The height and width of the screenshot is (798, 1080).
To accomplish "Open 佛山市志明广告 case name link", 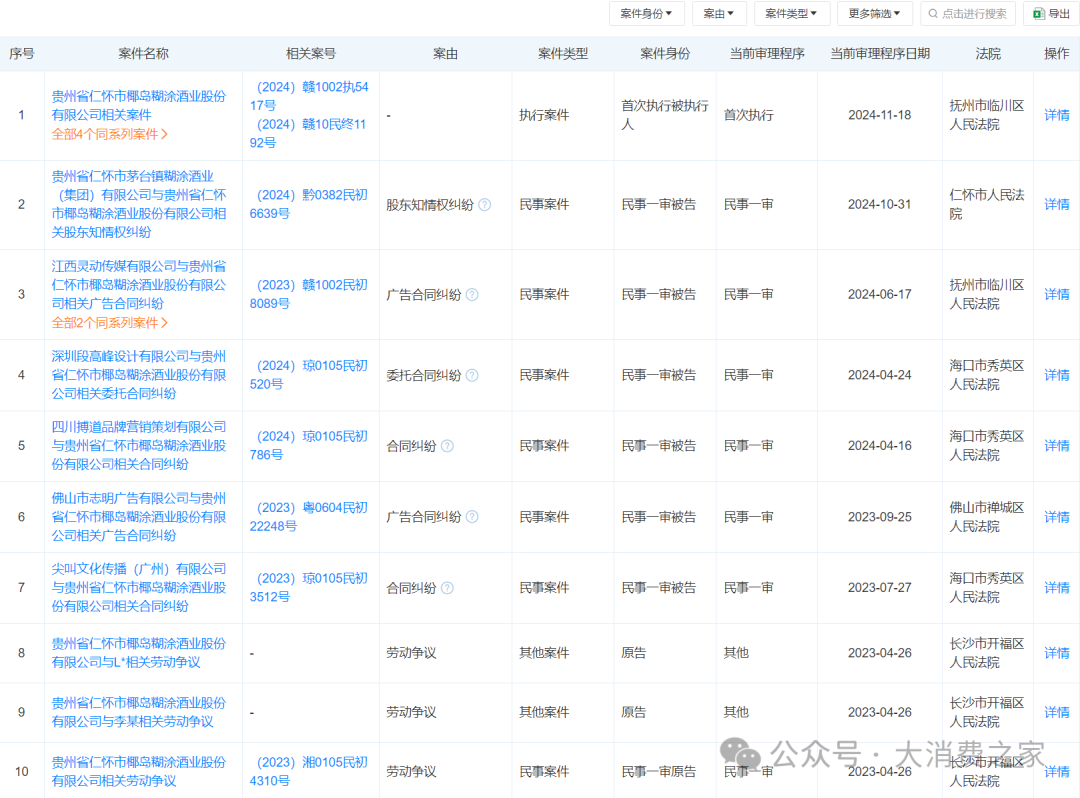I will click(138, 517).
